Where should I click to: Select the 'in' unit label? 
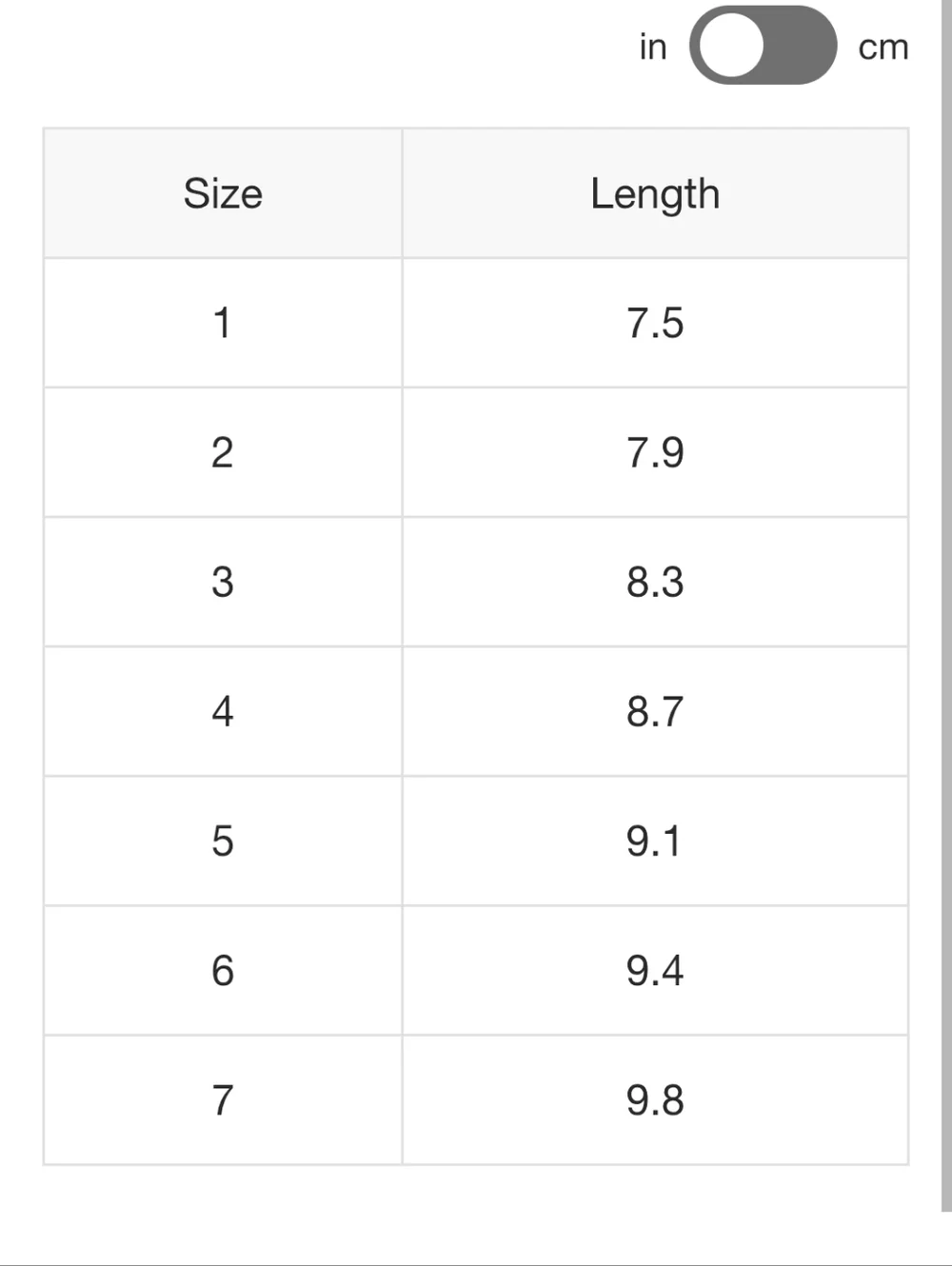pyautogui.click(x=653, y=47)
